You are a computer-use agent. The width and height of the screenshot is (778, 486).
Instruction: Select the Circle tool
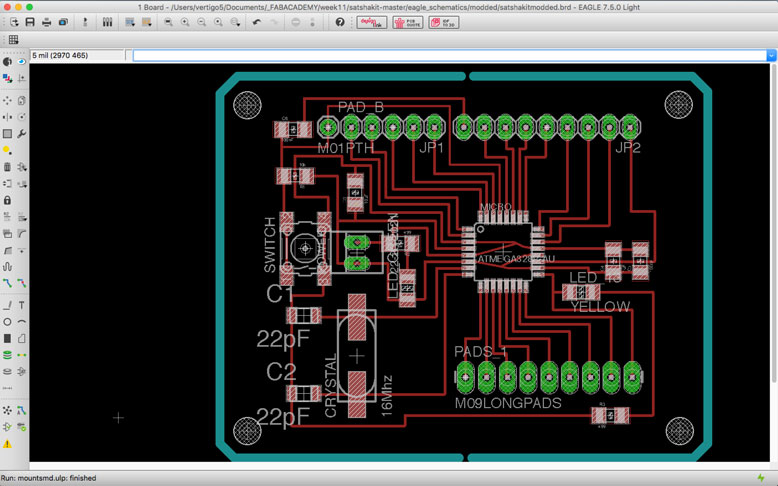click(x=7, y=322)
